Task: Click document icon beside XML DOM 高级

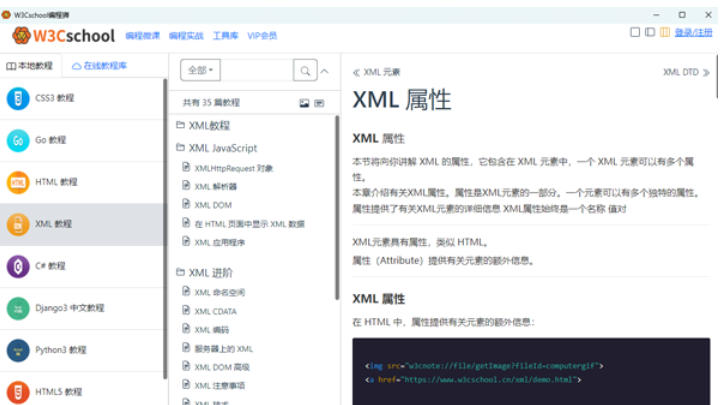Action: point(186,366)
